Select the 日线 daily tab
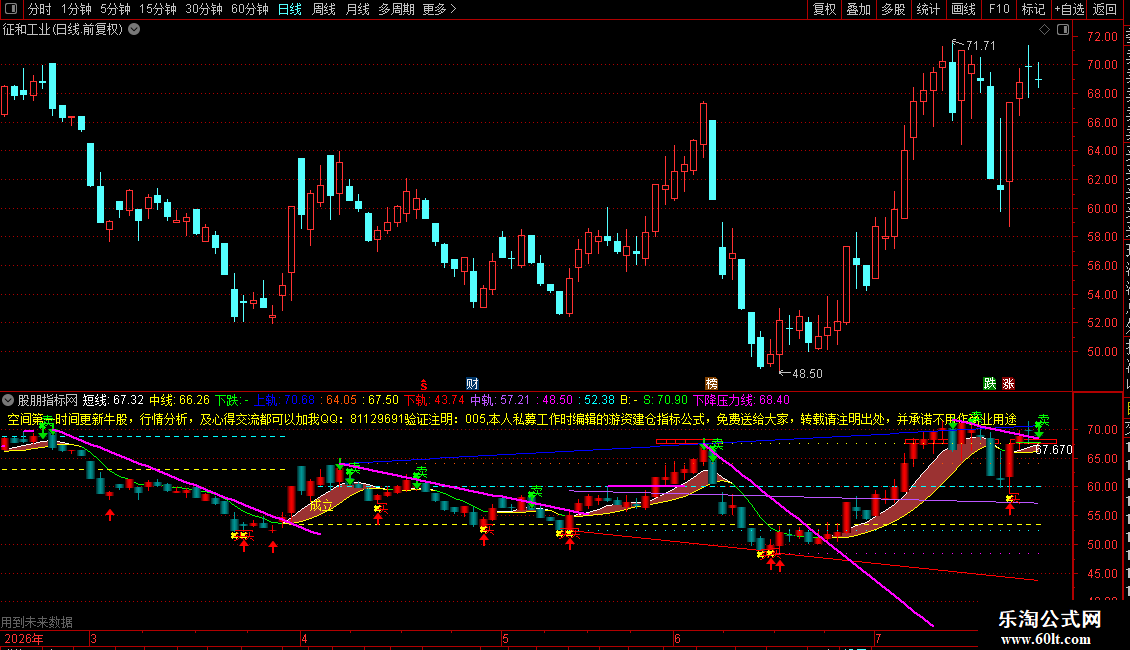Image resolution: width=1130 pixels, height=650 pixels. [290, 9]
